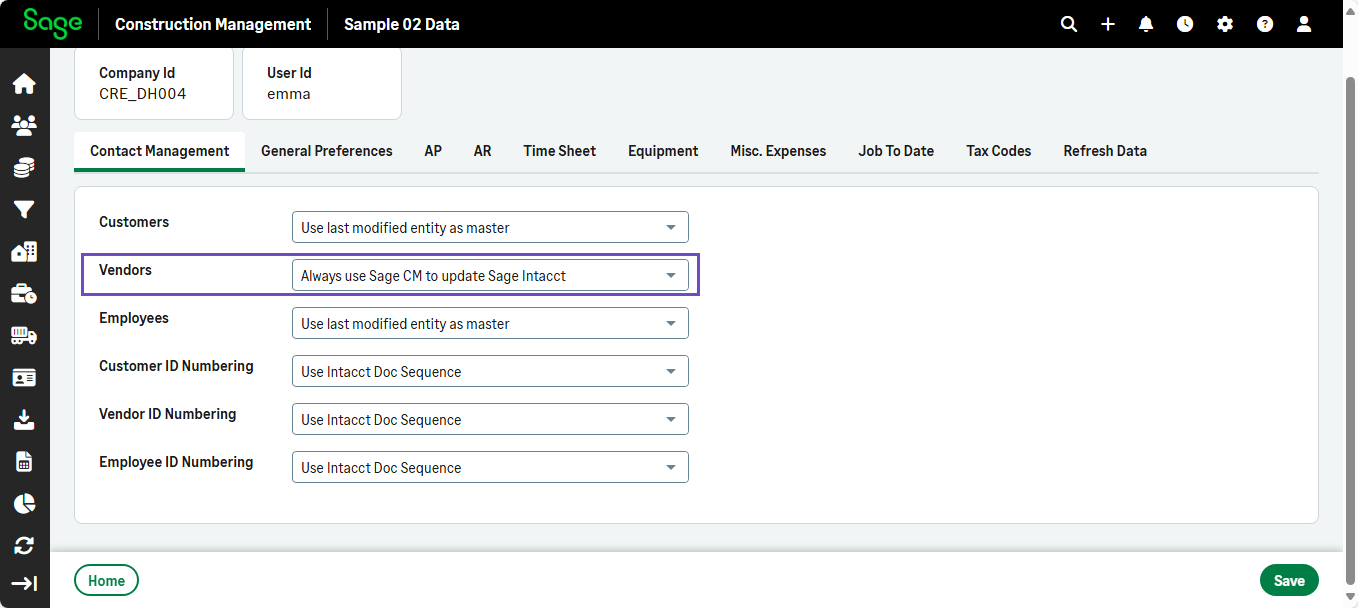
Task: Open the funnel filter icon in sidebar
Action: pos(24,209)
